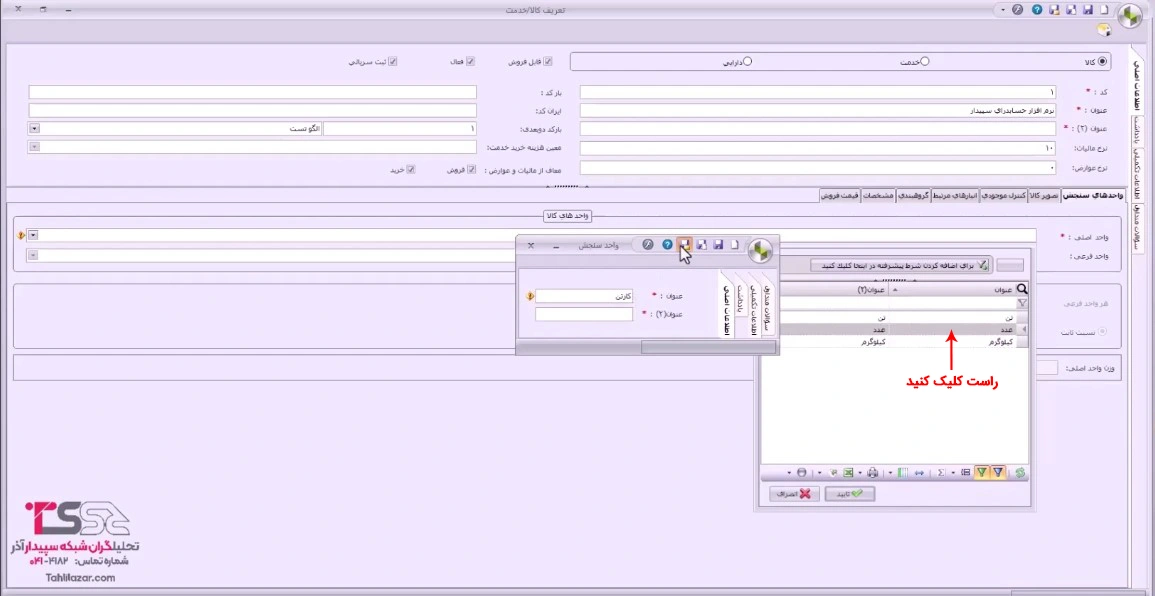Viewport: 1155px width, 596px height.
Task: Click the بارکد input field in main window
Action: pos(253,93)
